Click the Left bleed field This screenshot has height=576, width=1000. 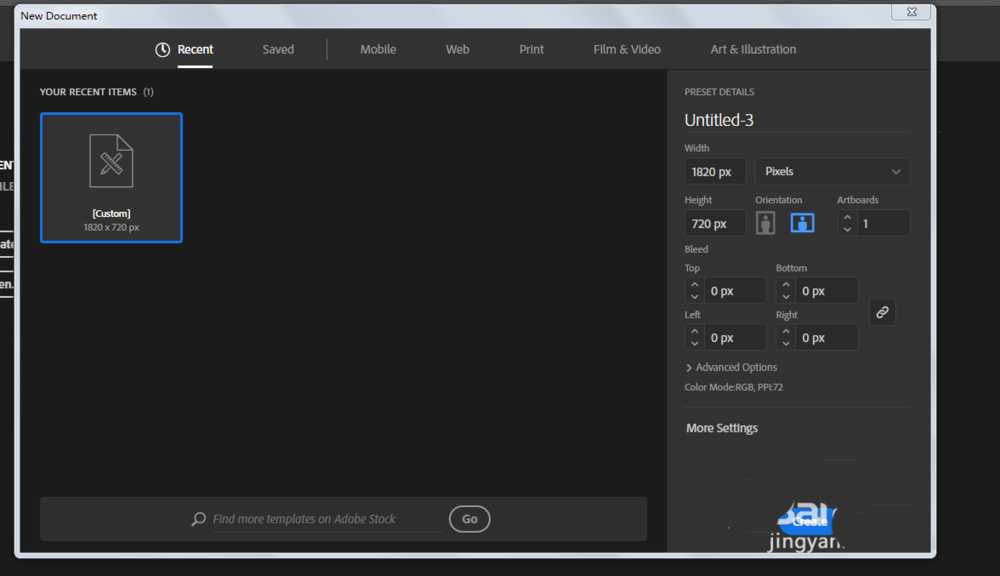(735, 337)
